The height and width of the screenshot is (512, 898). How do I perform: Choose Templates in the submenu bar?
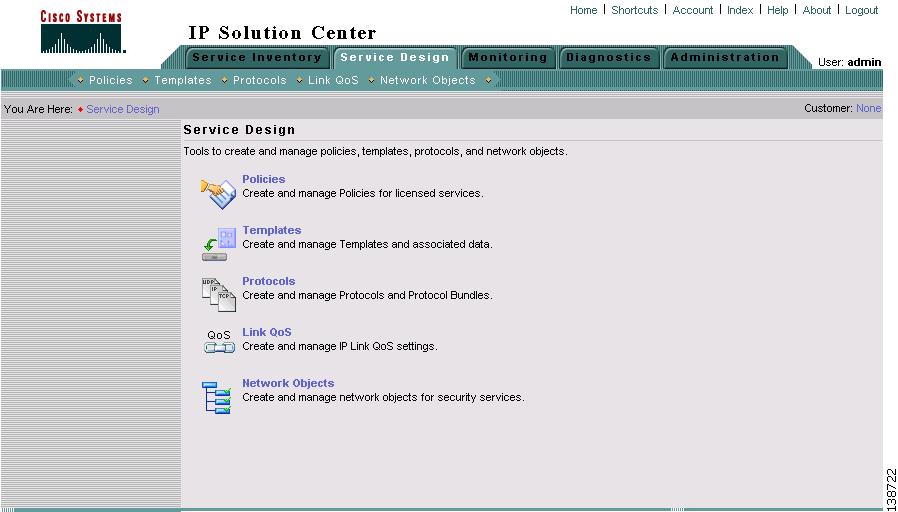(183, 80)
